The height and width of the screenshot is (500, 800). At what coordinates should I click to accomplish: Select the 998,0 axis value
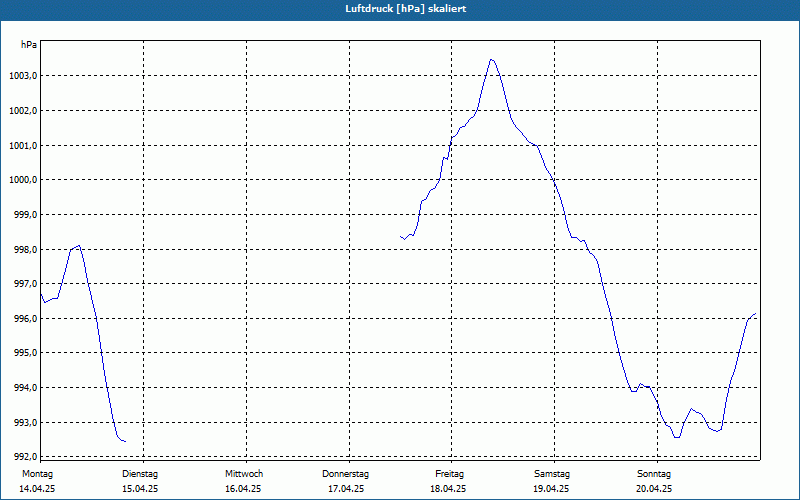25,250
